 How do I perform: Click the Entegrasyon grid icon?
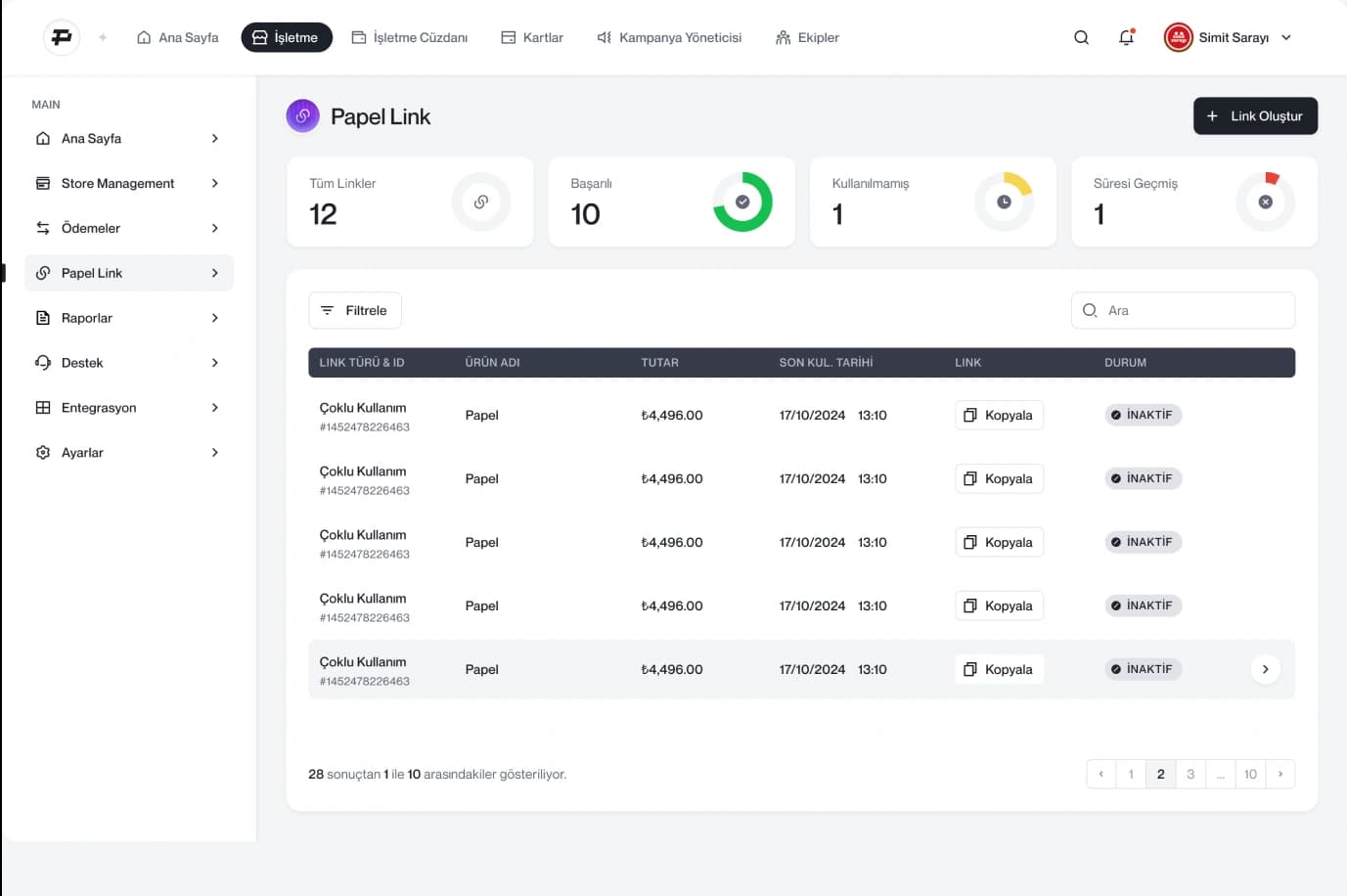[43, 407]
